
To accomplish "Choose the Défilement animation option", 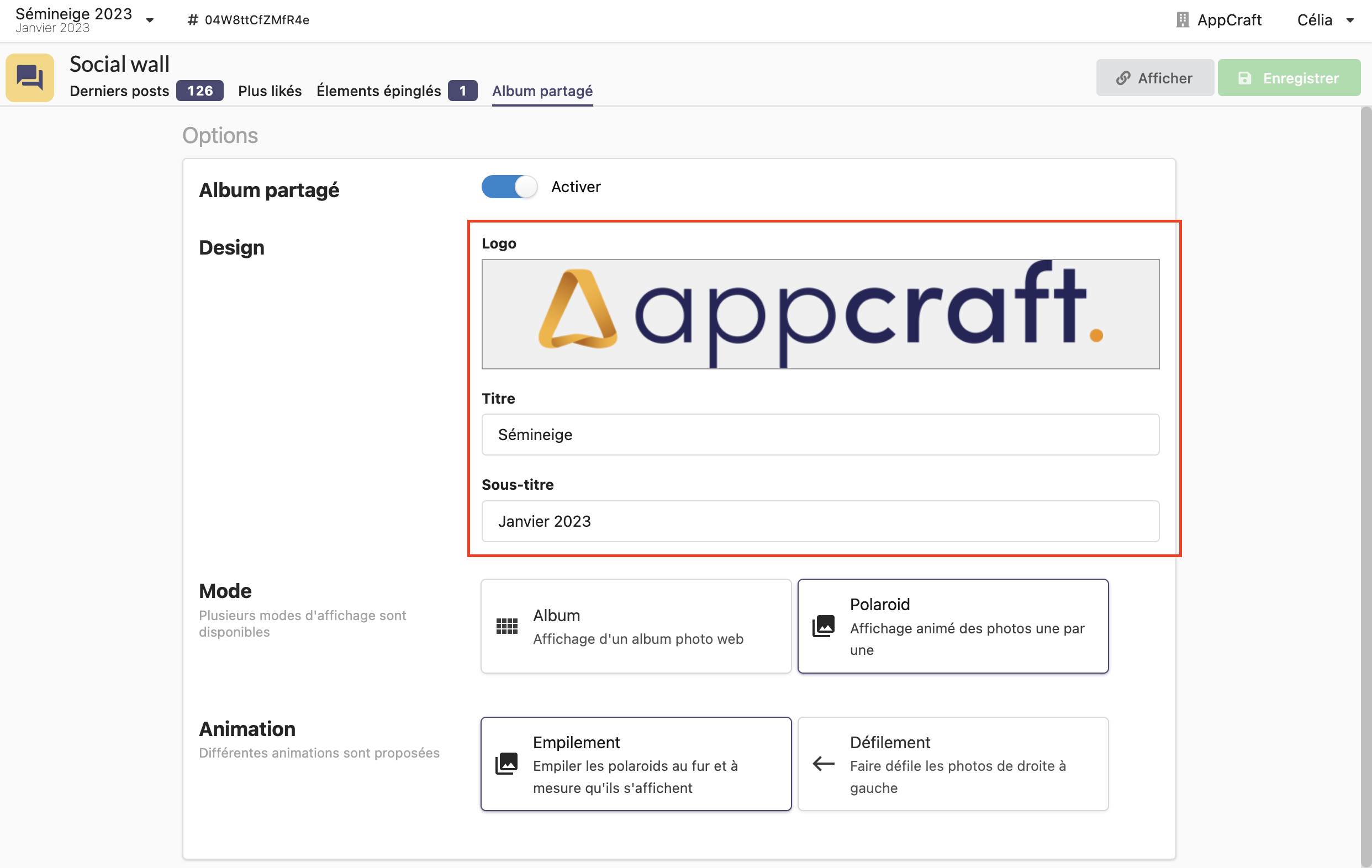I will click(x=952, y=764).
